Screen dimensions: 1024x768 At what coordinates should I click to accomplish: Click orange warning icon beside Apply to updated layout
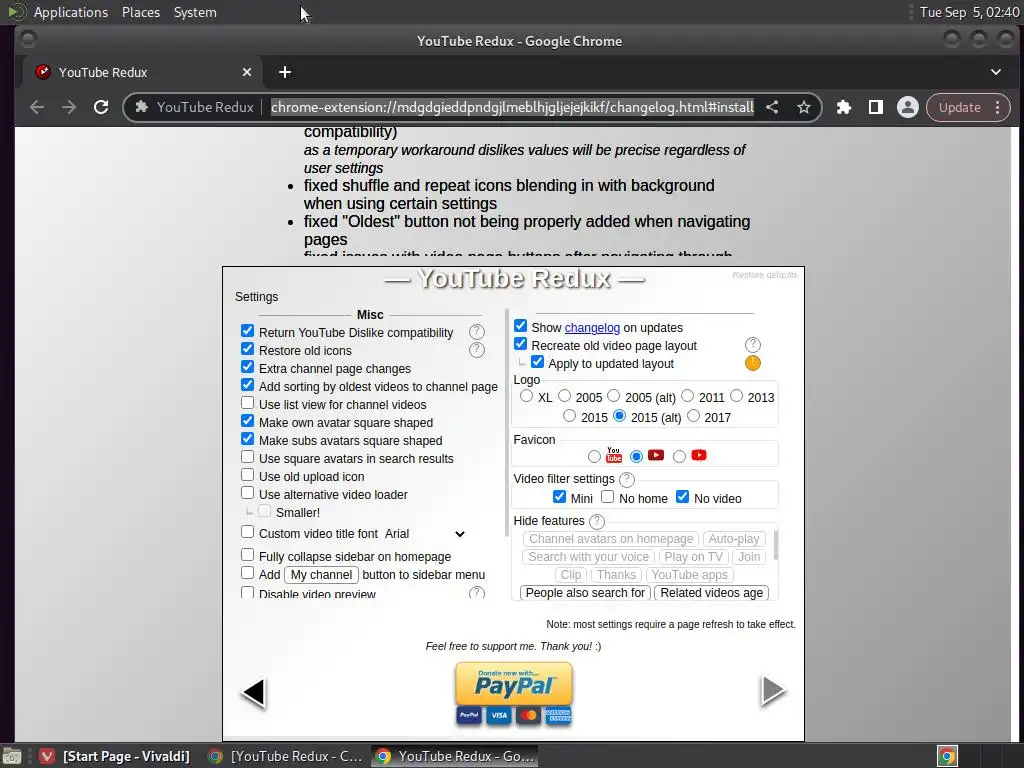[752, 363]
